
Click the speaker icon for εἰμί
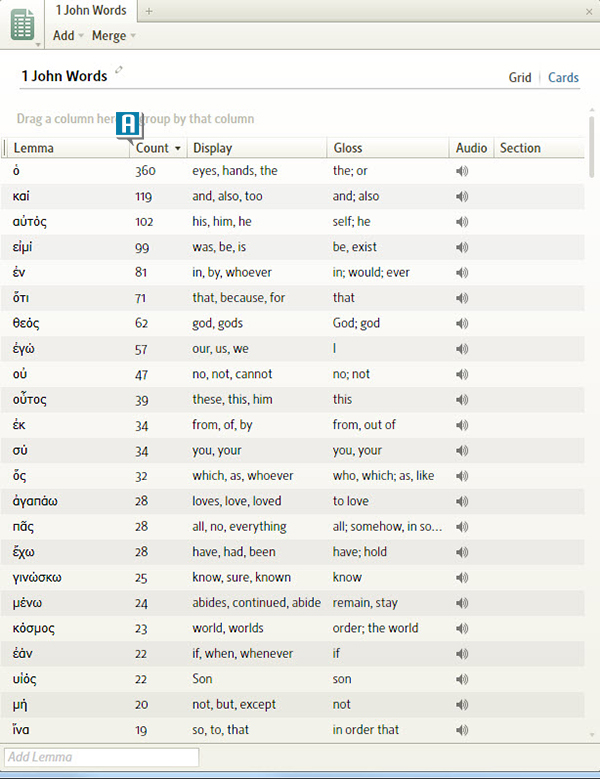pyautogui.click(x=462, y=248)
